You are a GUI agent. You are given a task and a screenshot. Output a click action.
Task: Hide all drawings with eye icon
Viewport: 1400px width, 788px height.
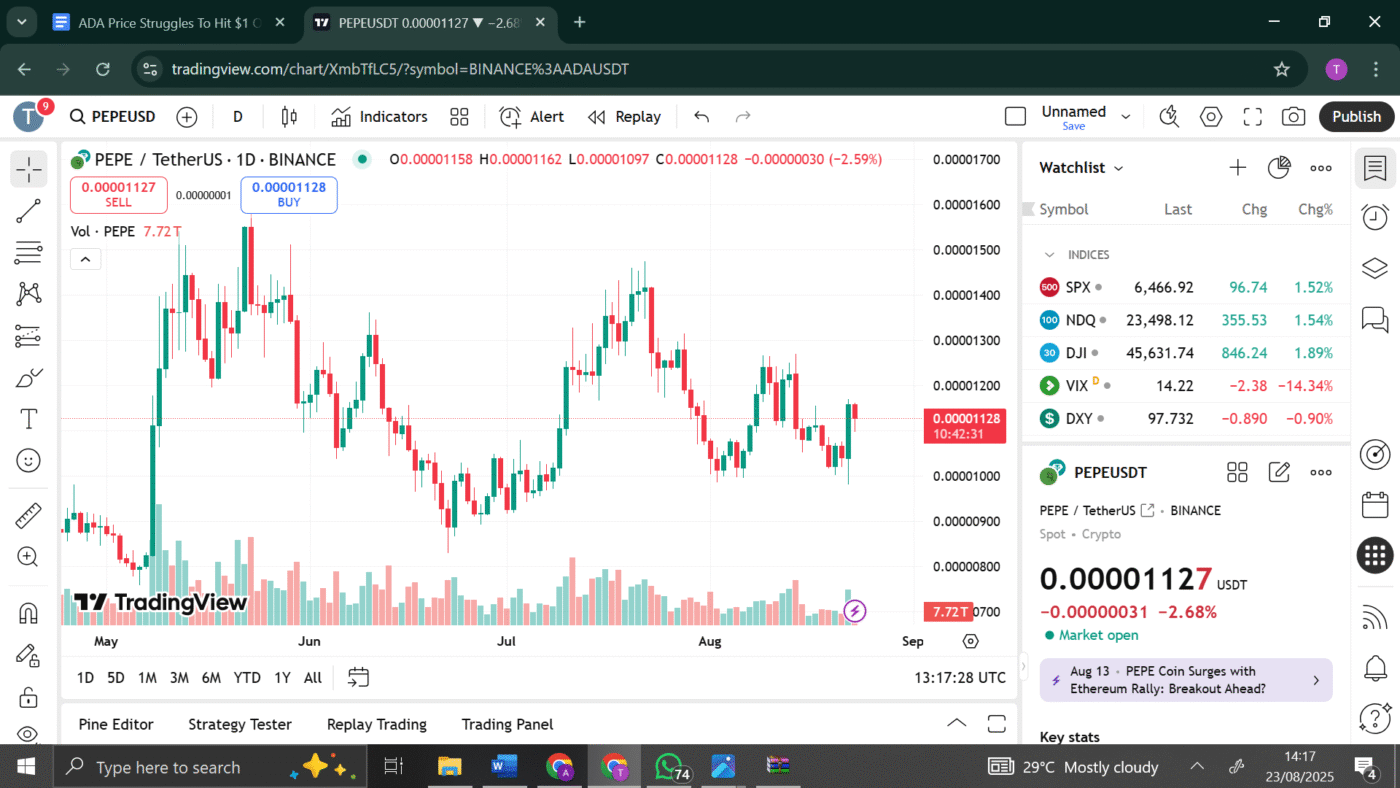(x=29, y=735)
